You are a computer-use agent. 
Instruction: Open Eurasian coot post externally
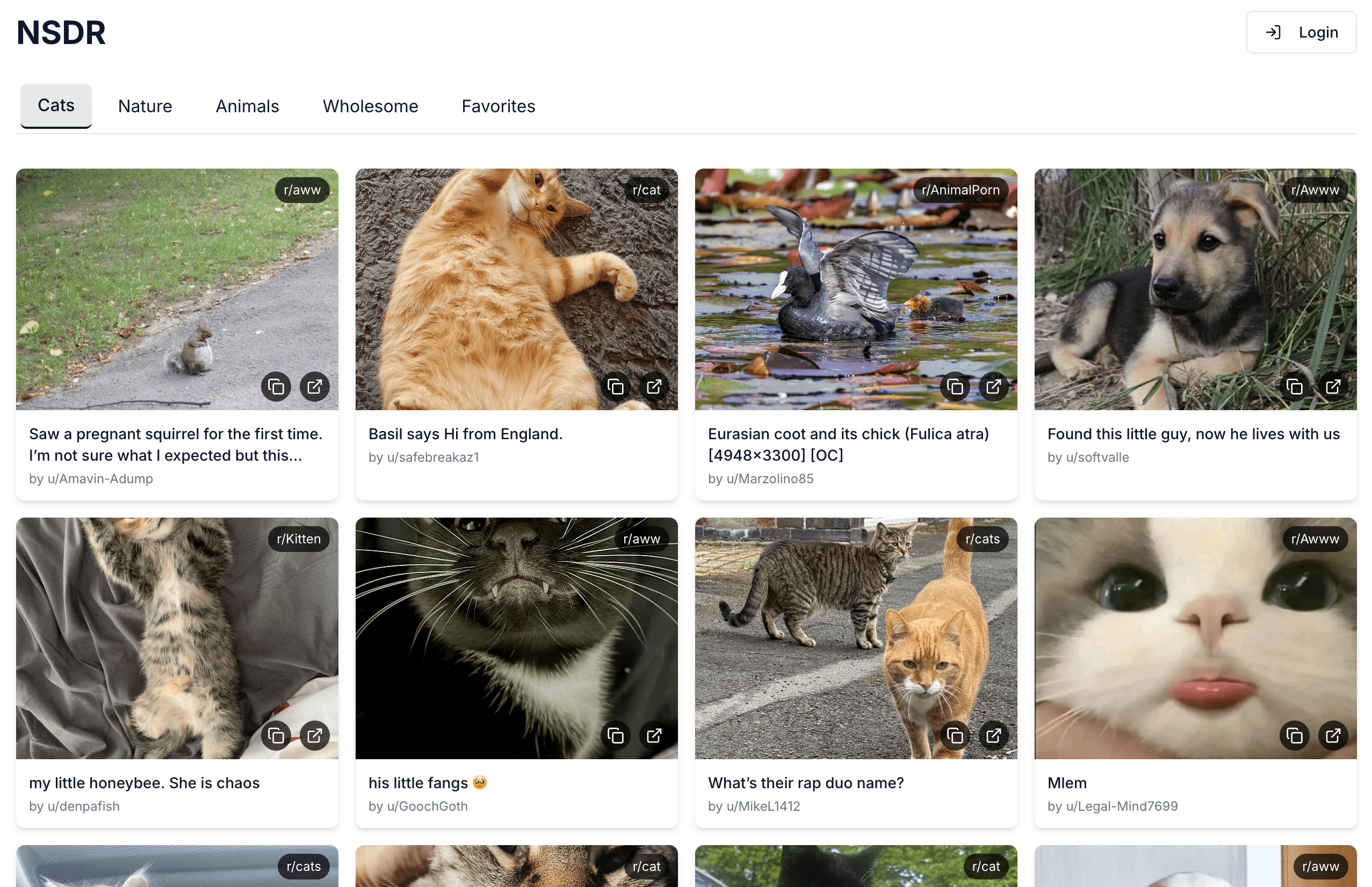[x=993, y=387]
